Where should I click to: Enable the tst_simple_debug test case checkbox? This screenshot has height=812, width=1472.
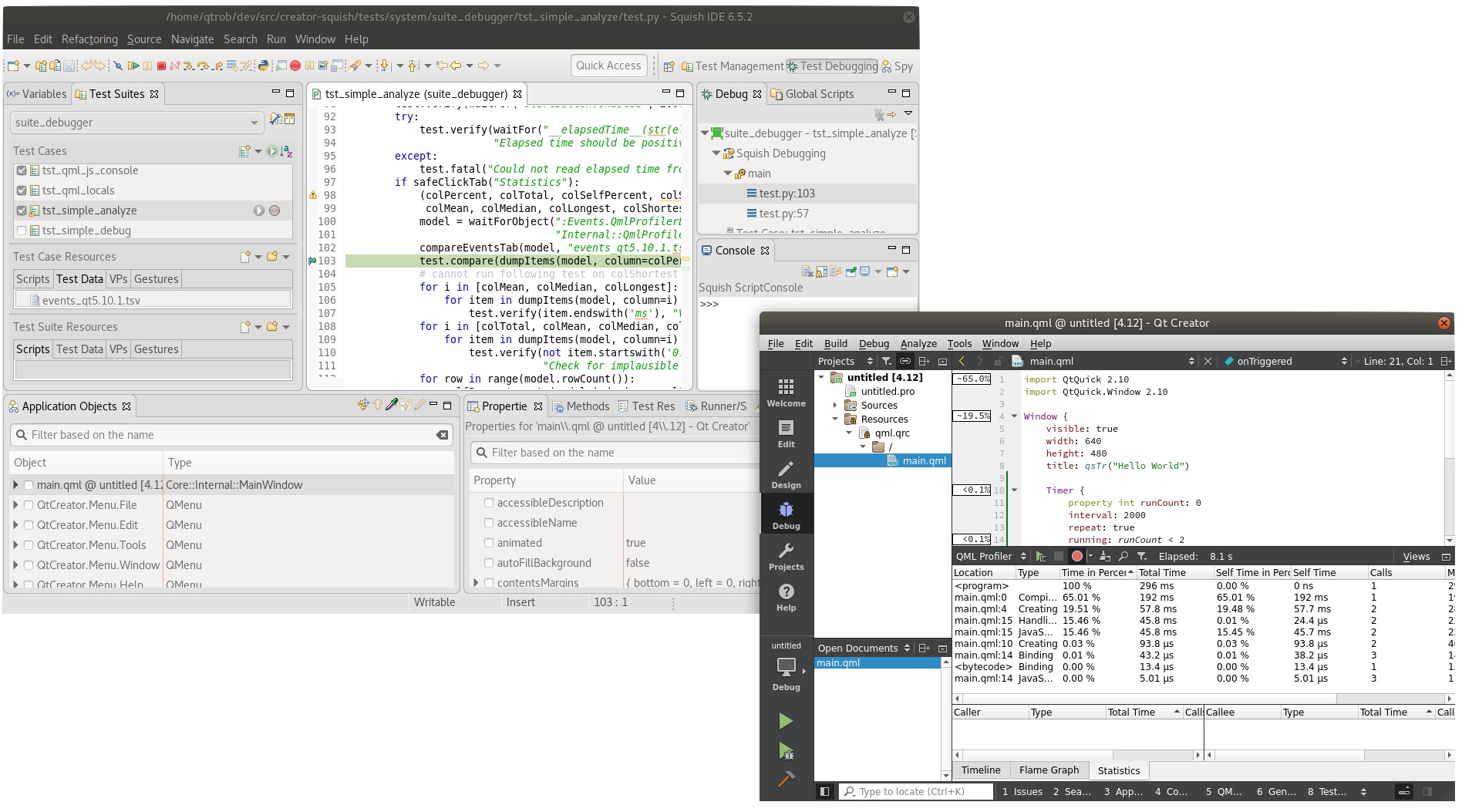tap(22, 231)
